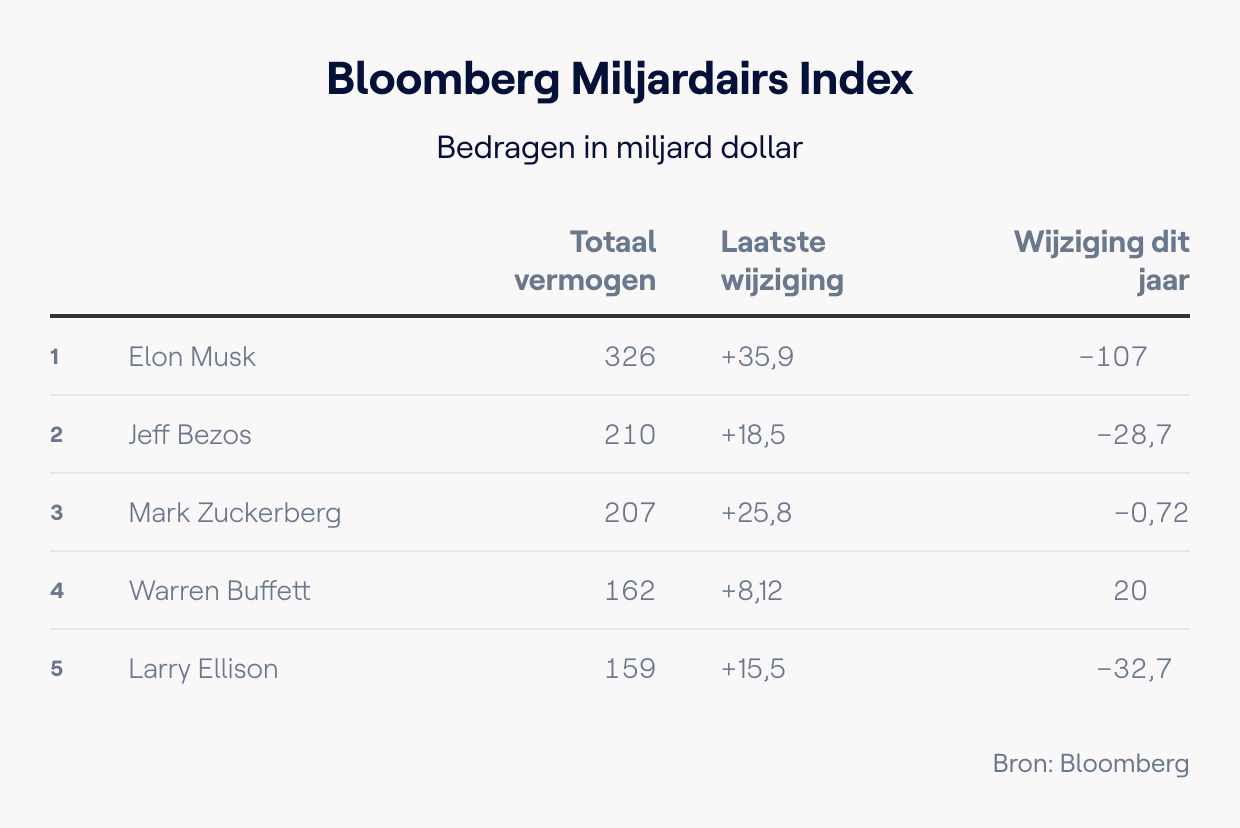Select the Elon Musk row name

[x=192, y=356]
